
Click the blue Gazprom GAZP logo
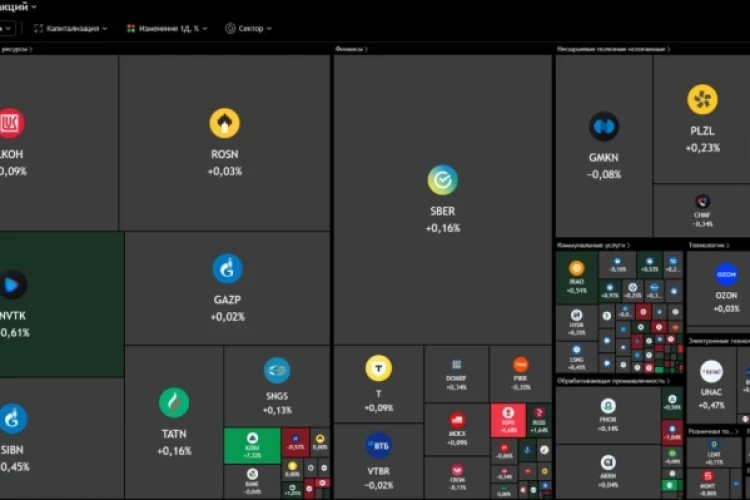pos(227,268)
